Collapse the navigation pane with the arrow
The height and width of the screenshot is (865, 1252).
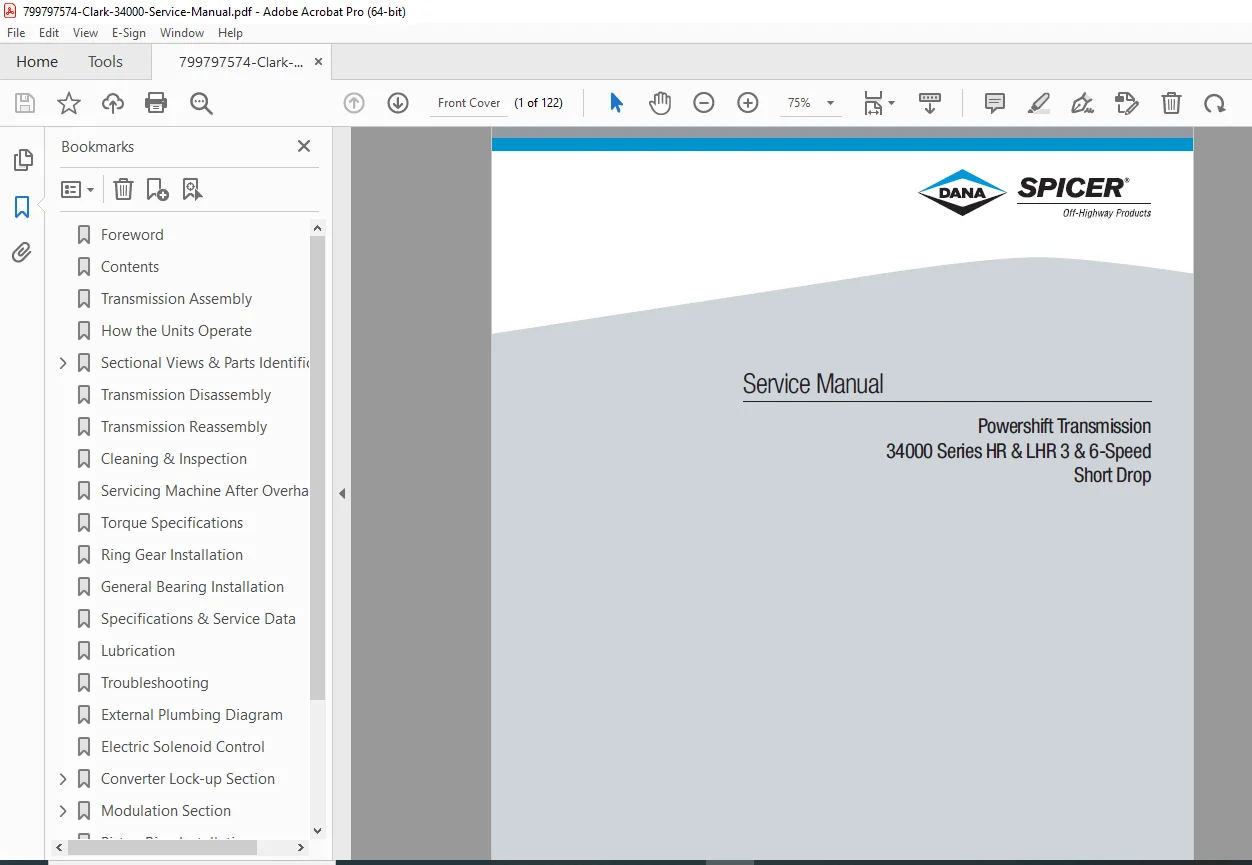point(342,493)
